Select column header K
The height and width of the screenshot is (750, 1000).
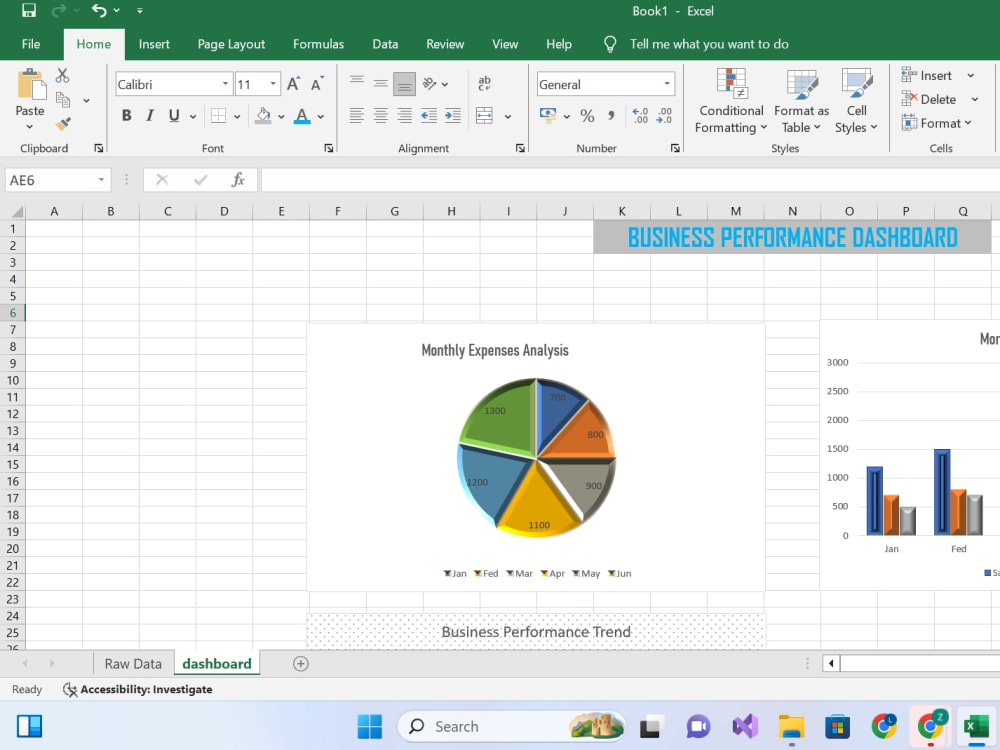click(x=622, y=211)
